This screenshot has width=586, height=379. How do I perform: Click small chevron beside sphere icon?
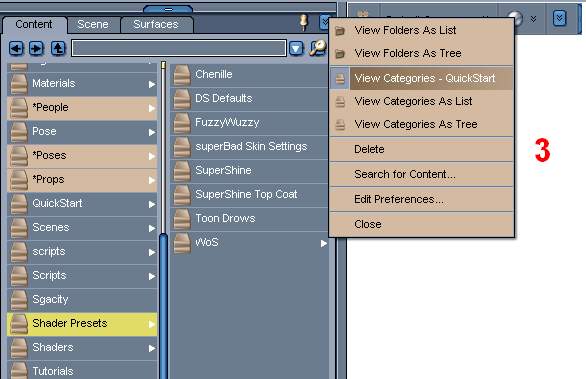coord(533,19)
